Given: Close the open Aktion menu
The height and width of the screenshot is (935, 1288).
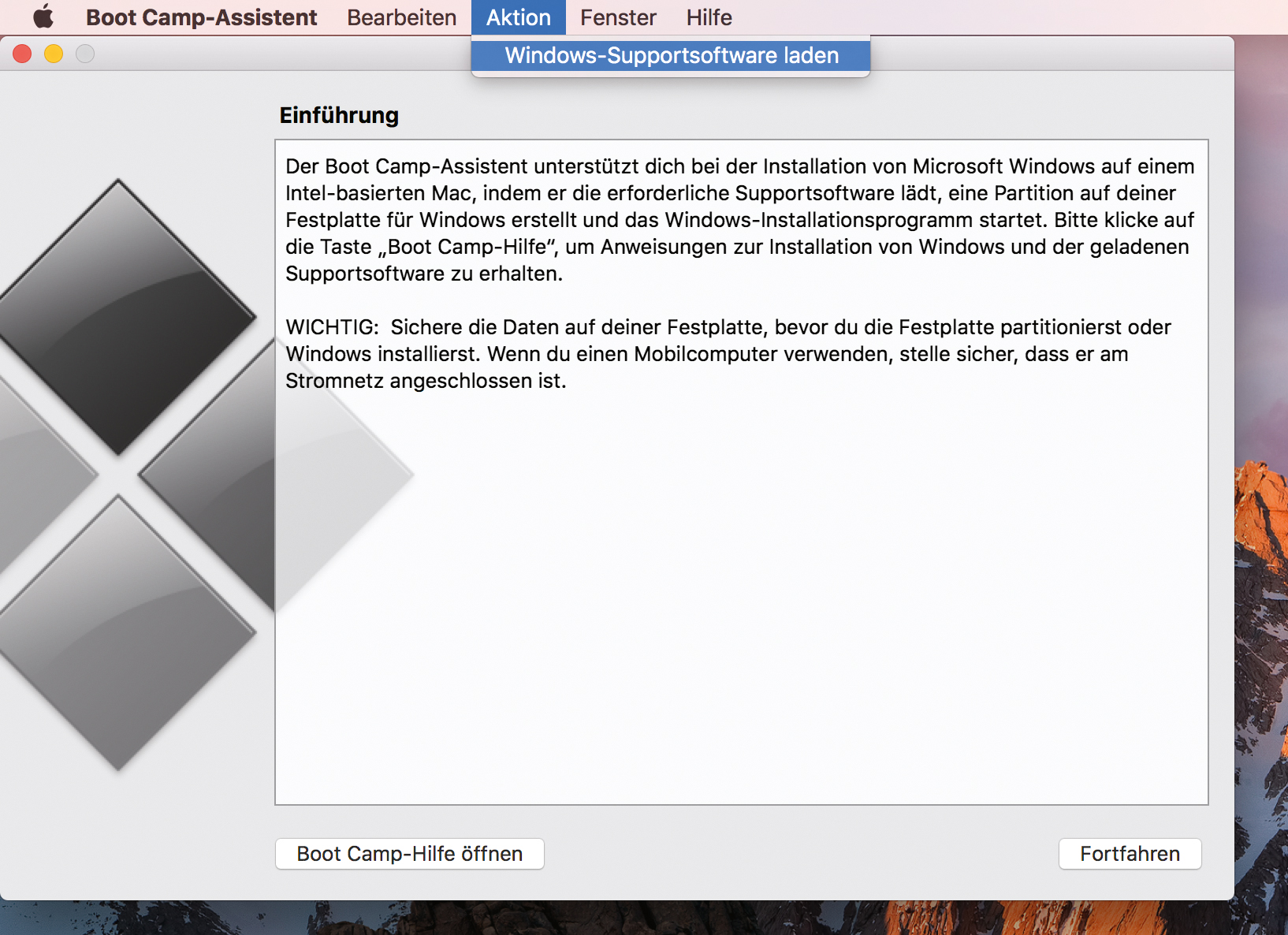Looking at the screenshot, I should [x=518, y=17].
